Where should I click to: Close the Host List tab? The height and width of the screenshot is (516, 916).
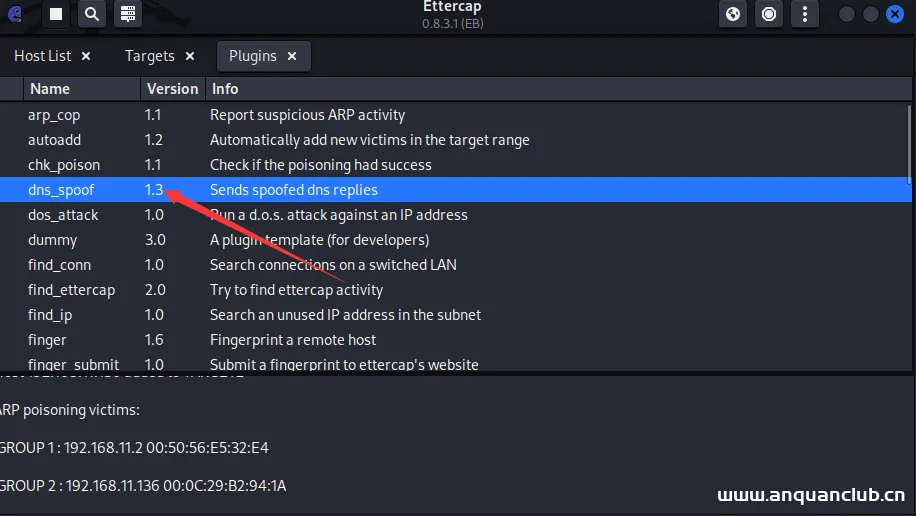coord(86,56)
